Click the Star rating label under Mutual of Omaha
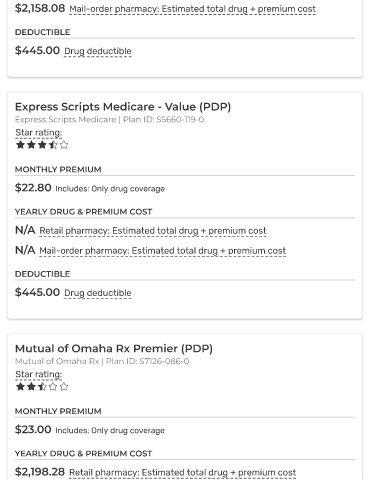 [39, 374]
